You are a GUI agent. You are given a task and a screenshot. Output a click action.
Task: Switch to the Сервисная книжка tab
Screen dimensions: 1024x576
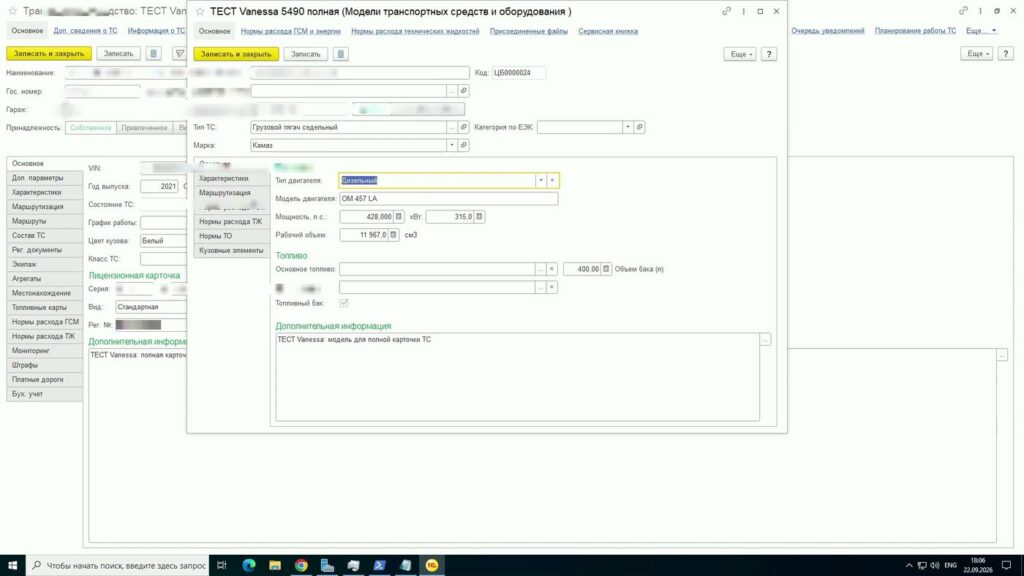pos(608,31)
